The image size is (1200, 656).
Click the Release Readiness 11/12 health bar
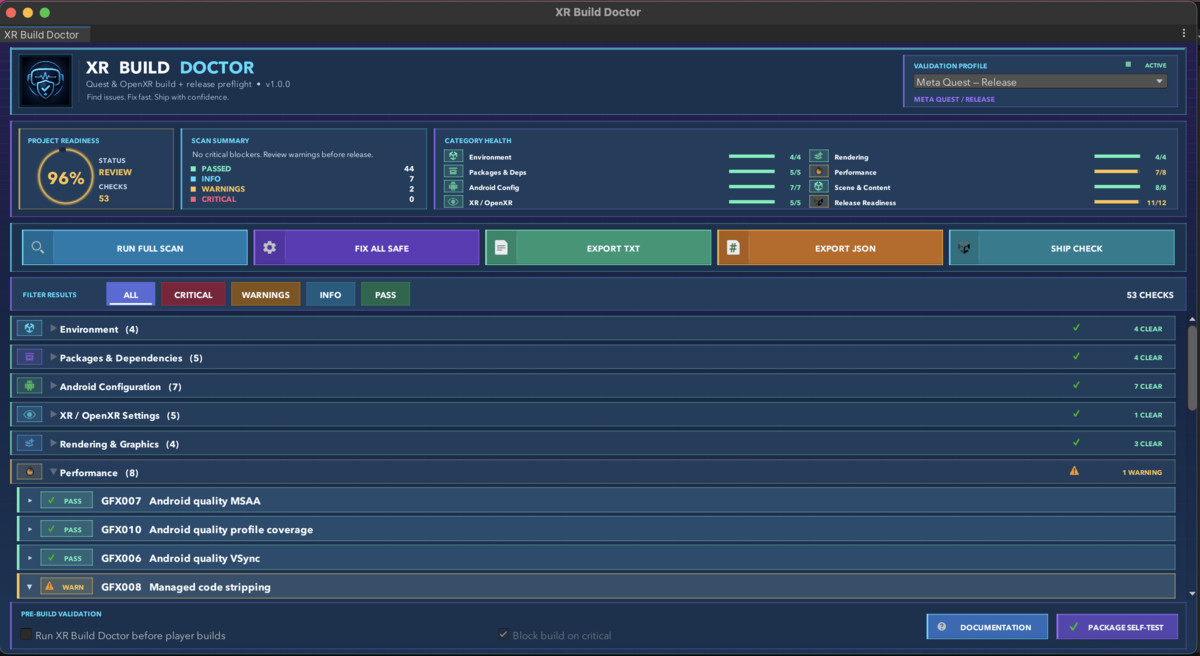click(1117, 202)
